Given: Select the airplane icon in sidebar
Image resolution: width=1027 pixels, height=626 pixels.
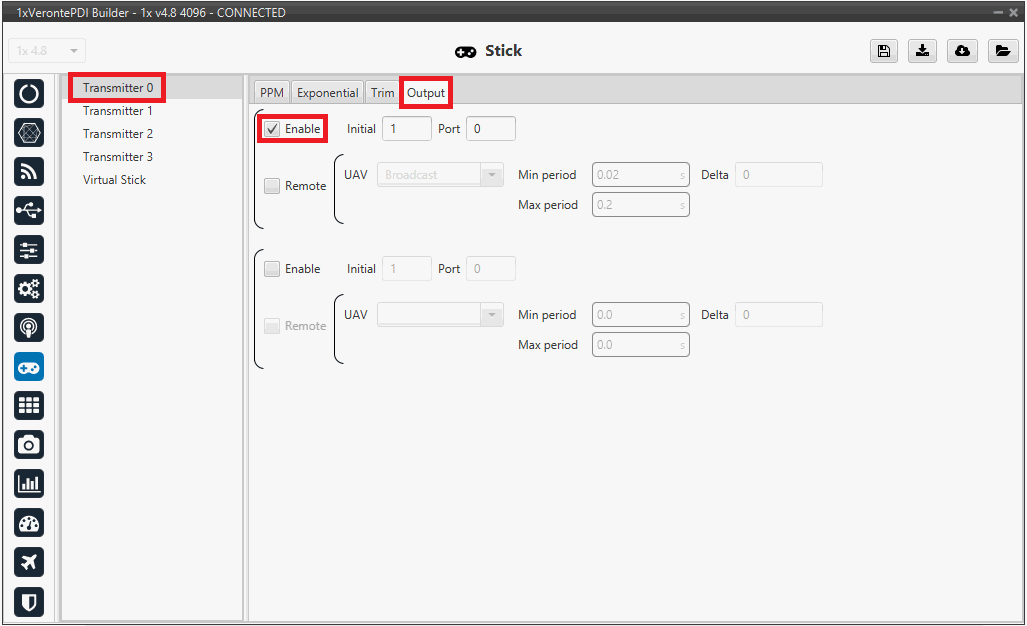Looking at the screenshot, I should pyautogui.click(x=29, y=561).
